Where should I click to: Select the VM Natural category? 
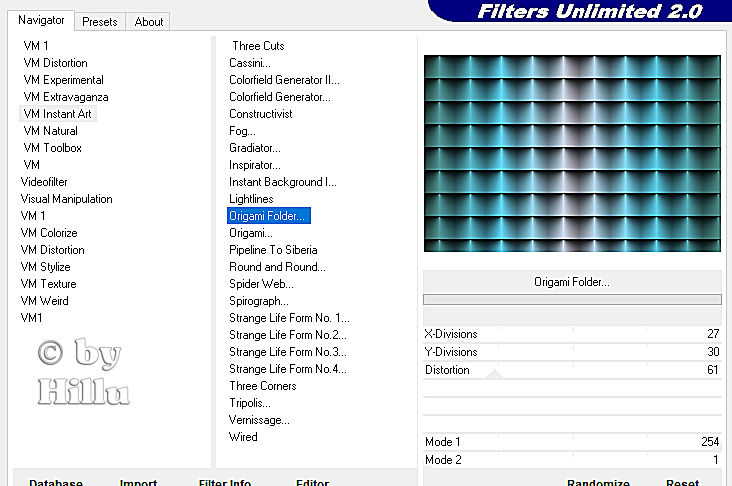point(50,131)
